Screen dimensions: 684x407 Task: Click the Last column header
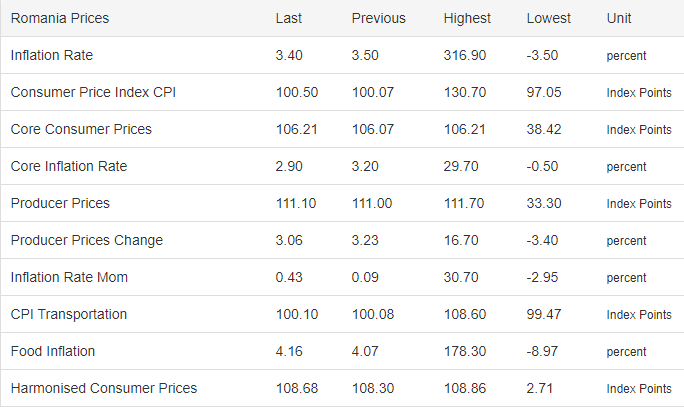click(289, 19)
